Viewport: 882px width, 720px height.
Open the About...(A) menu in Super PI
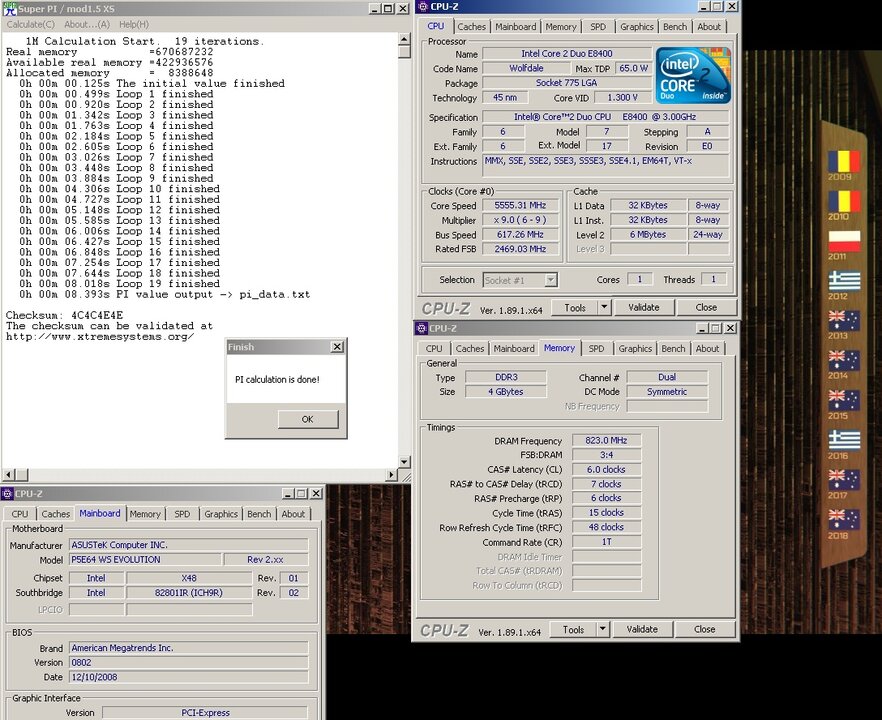click(x=87, y=24)
